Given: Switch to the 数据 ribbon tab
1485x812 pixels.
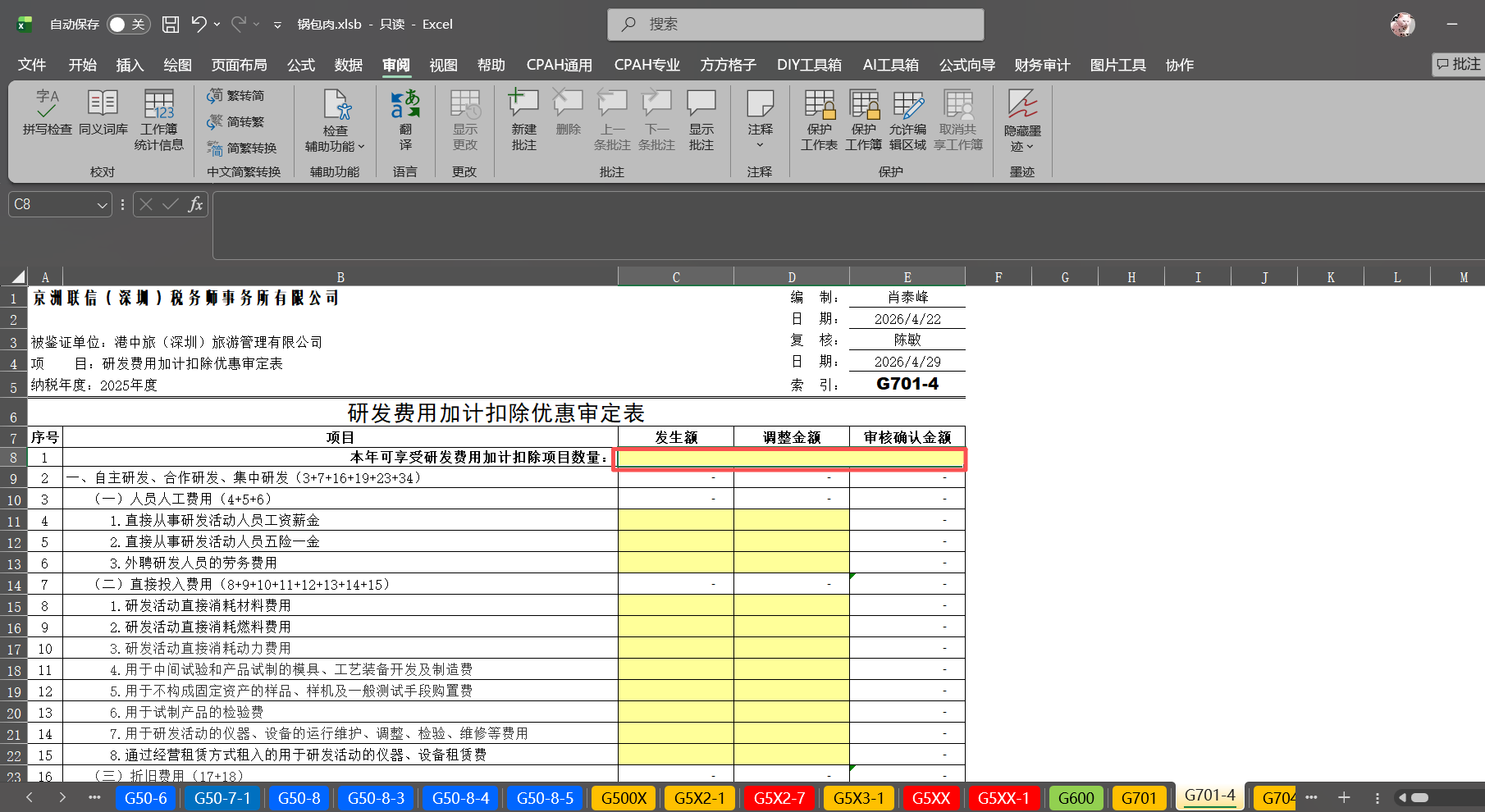Looking at the screenshot, I should 349,65.
